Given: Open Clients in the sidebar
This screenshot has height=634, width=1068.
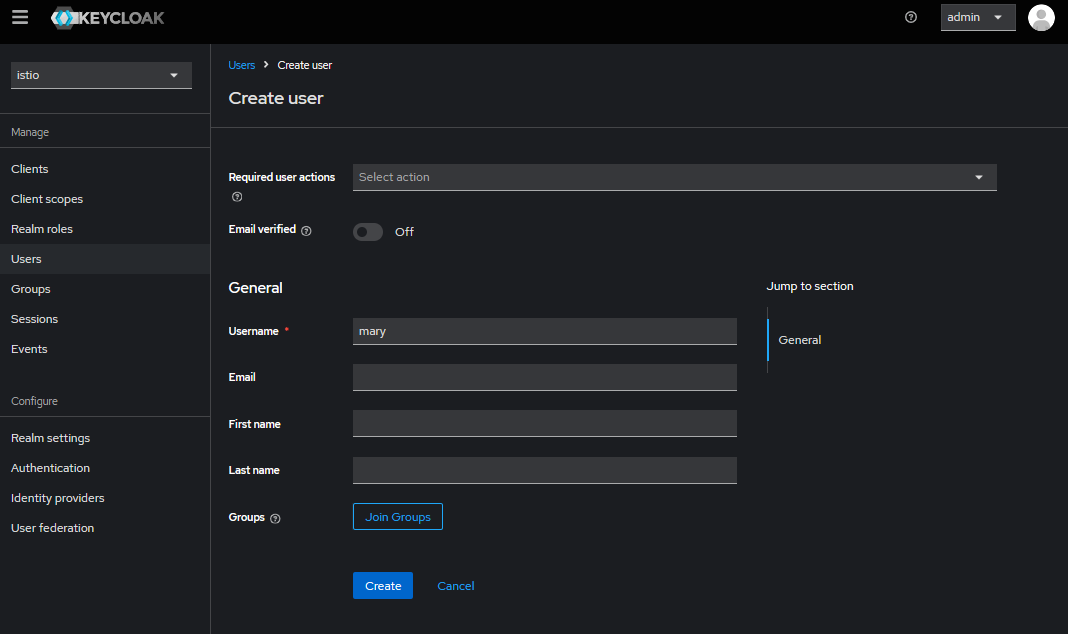Looking at the screenshot, I should point(105,169).
